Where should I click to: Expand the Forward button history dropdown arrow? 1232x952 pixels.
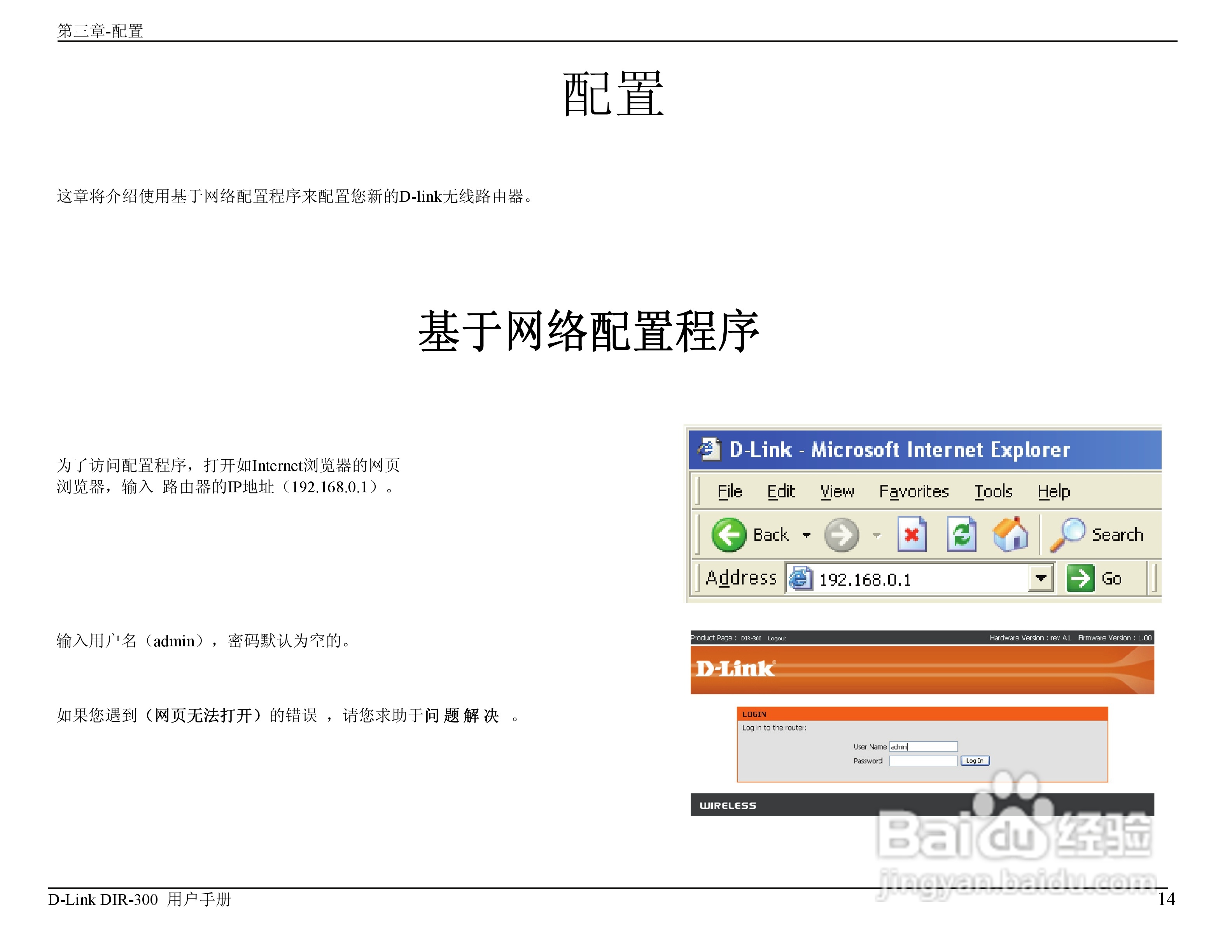(877, 535)
